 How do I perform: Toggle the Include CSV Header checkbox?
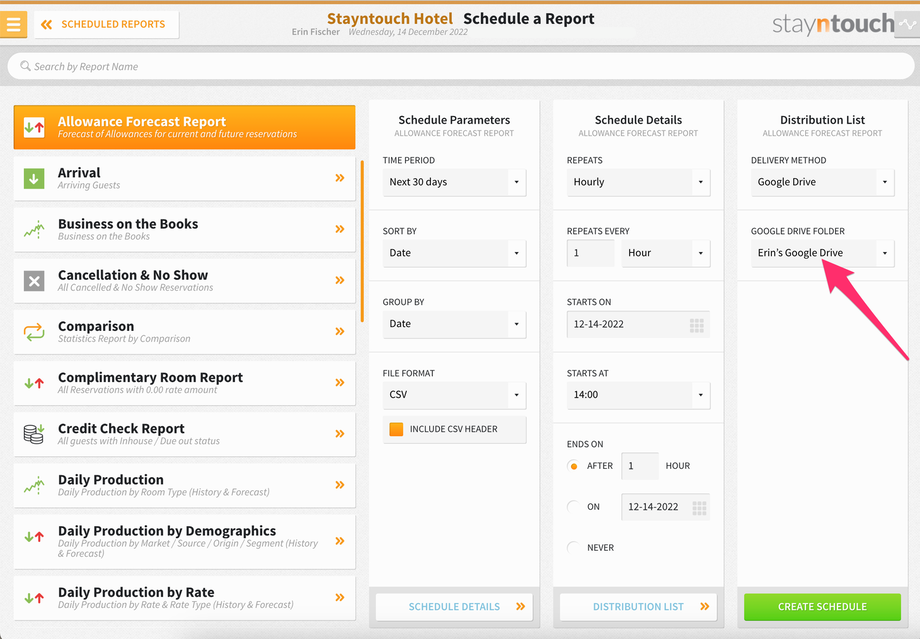pos(396,430)
